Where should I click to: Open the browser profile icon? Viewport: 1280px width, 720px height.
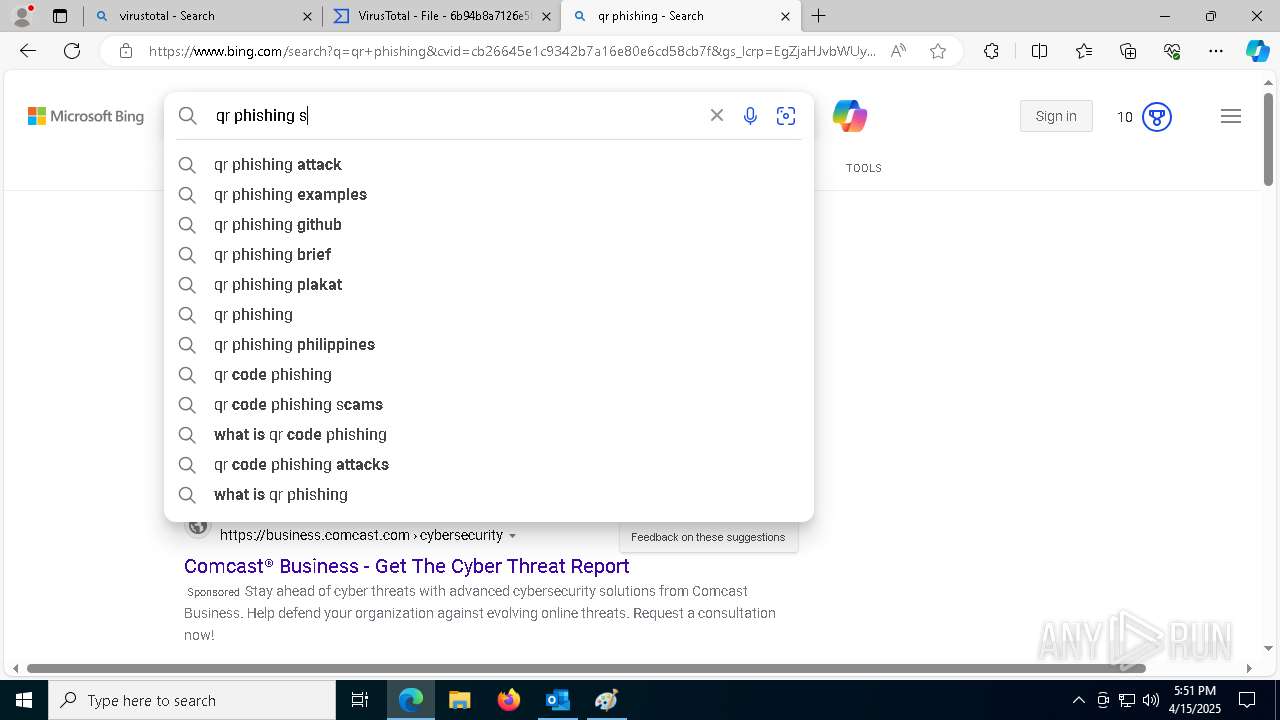click(21, 16)
